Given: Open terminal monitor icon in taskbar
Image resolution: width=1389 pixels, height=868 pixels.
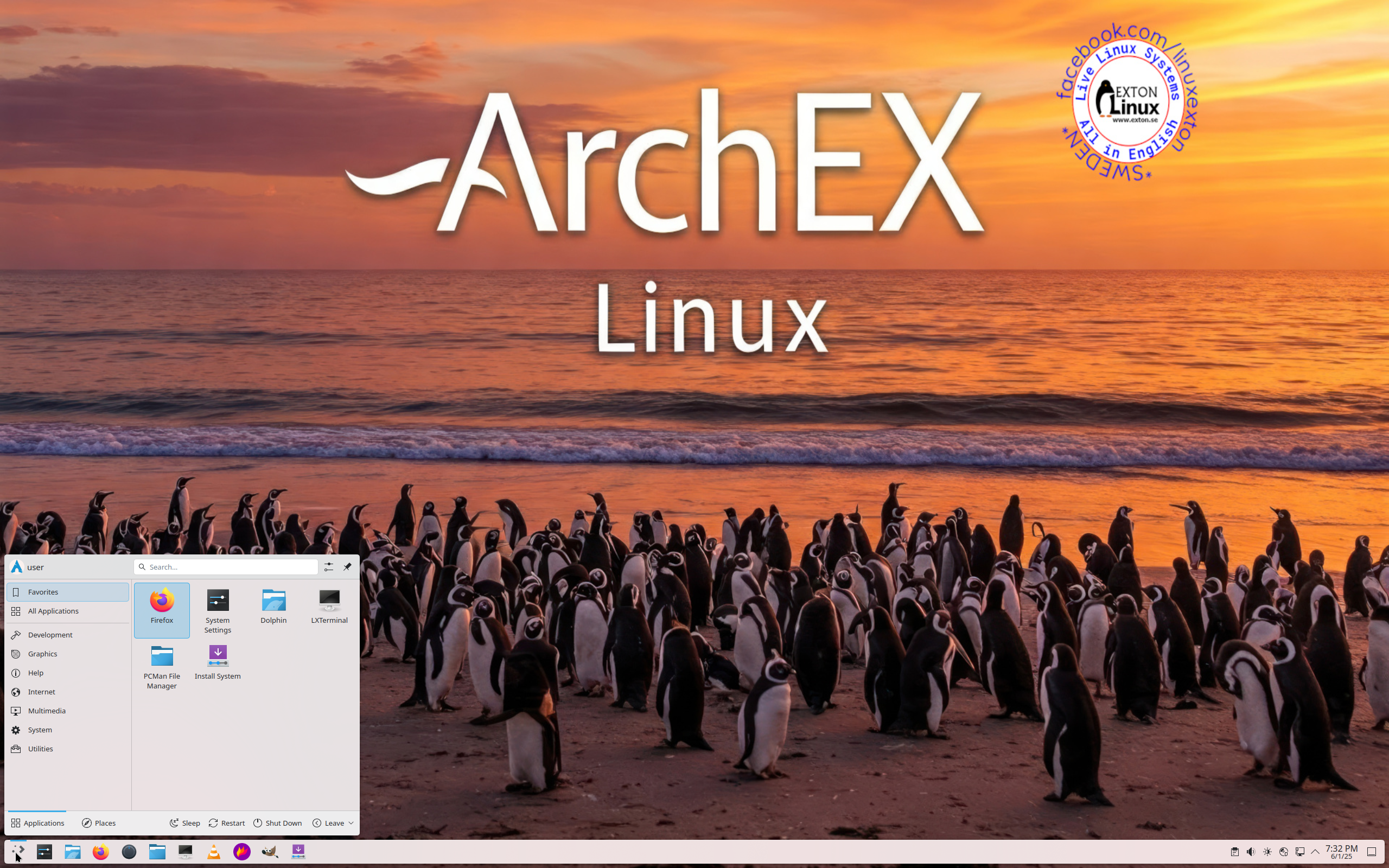Looking at the screenshot, I should pyautogui.click(x=186, y=851).
